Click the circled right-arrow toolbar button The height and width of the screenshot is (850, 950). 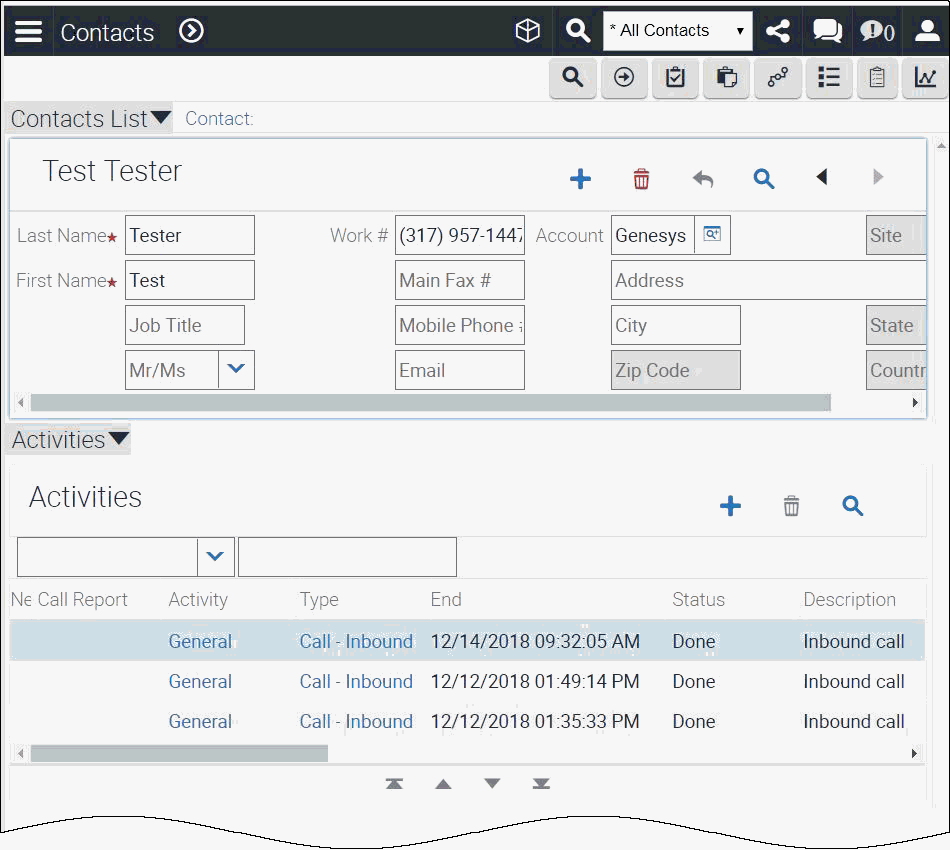[624, 78]
